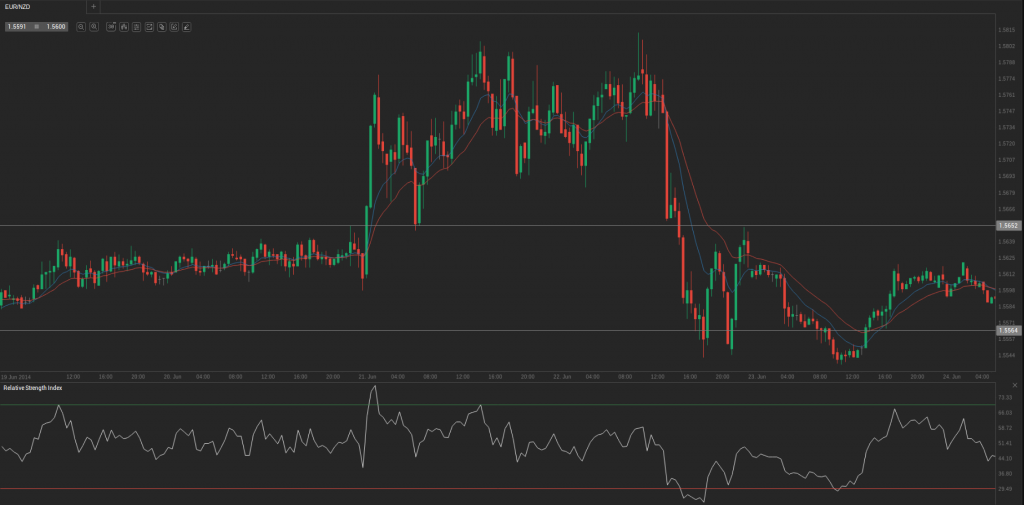Click the 1.5815 price axis label
This screenshot has width=1024, height=505.
(x=1006, y=30)
